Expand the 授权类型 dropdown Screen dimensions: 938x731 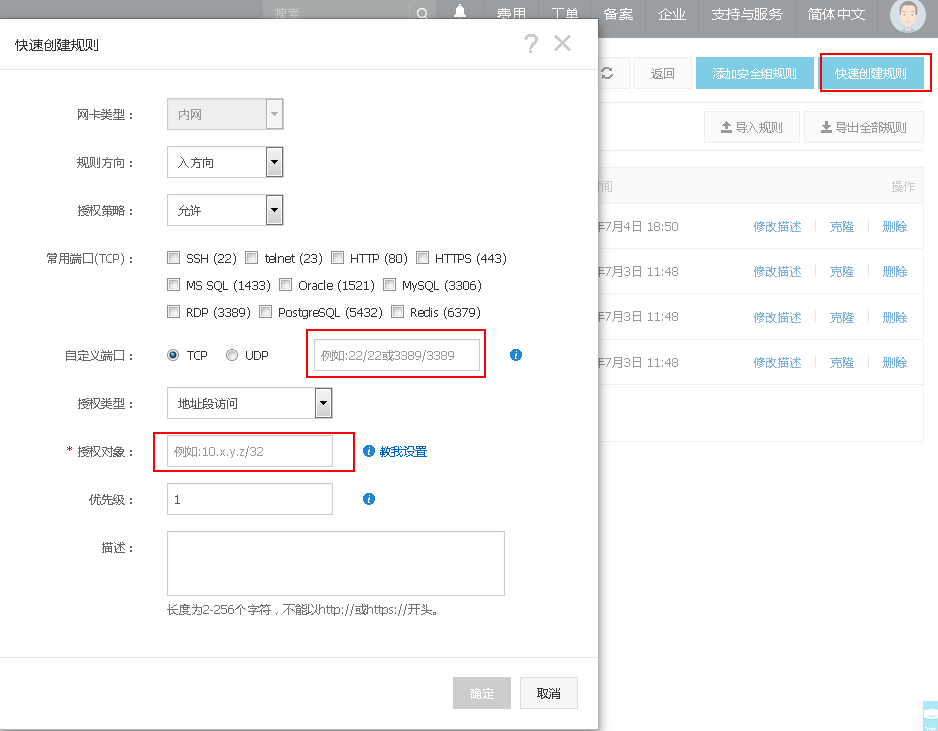[x=323, y=403]
